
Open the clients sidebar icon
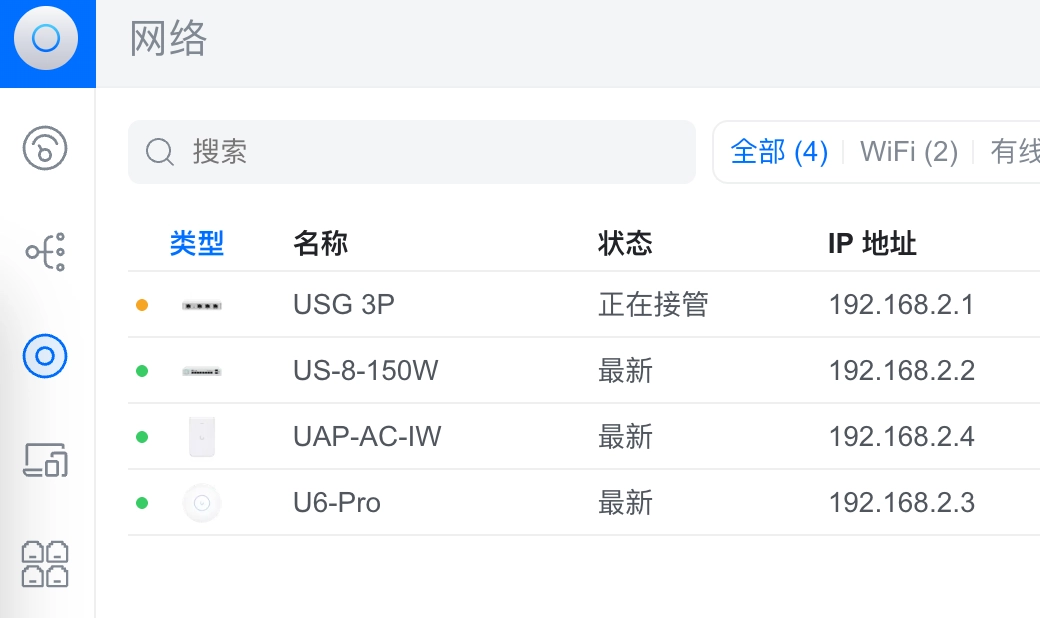pos(47,461)
